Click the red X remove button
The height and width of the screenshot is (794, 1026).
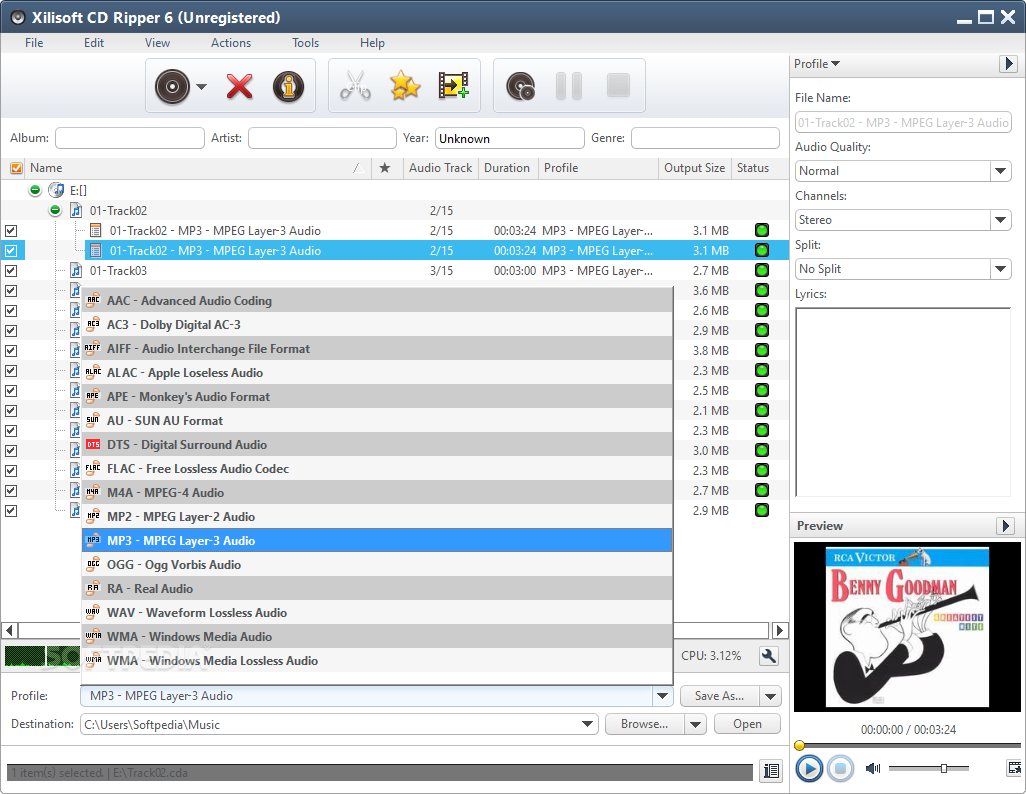tap(239, 86)
